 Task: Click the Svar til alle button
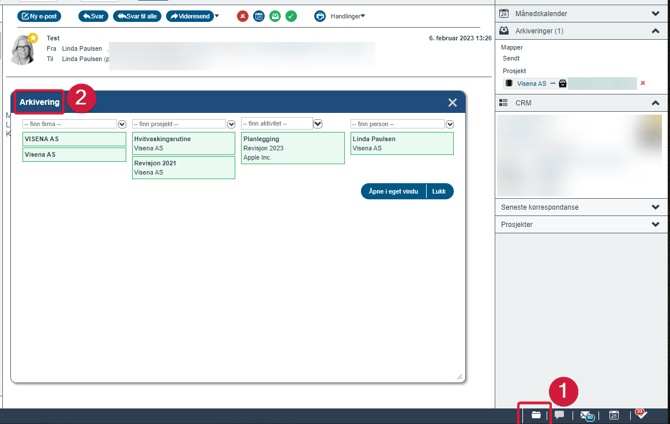point(136,16)
